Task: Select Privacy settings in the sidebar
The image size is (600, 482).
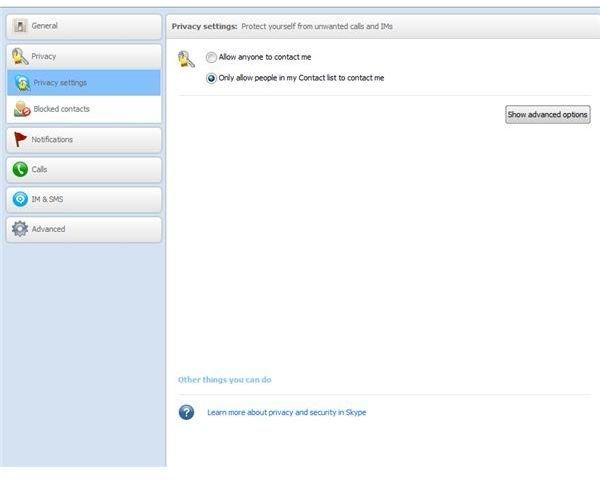Action: pyautogui.click(x=84, y=83)
